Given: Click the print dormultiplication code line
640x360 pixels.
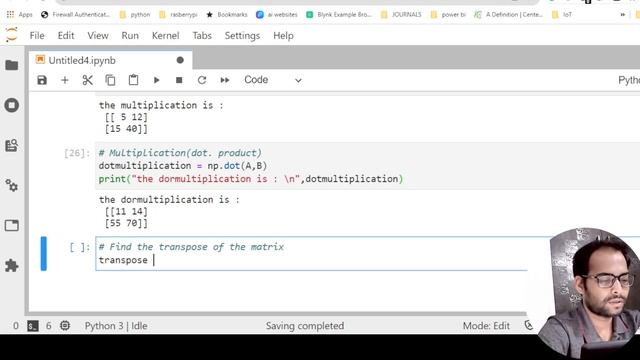Looking at the screenshot, I should click(x=251, y=179).
